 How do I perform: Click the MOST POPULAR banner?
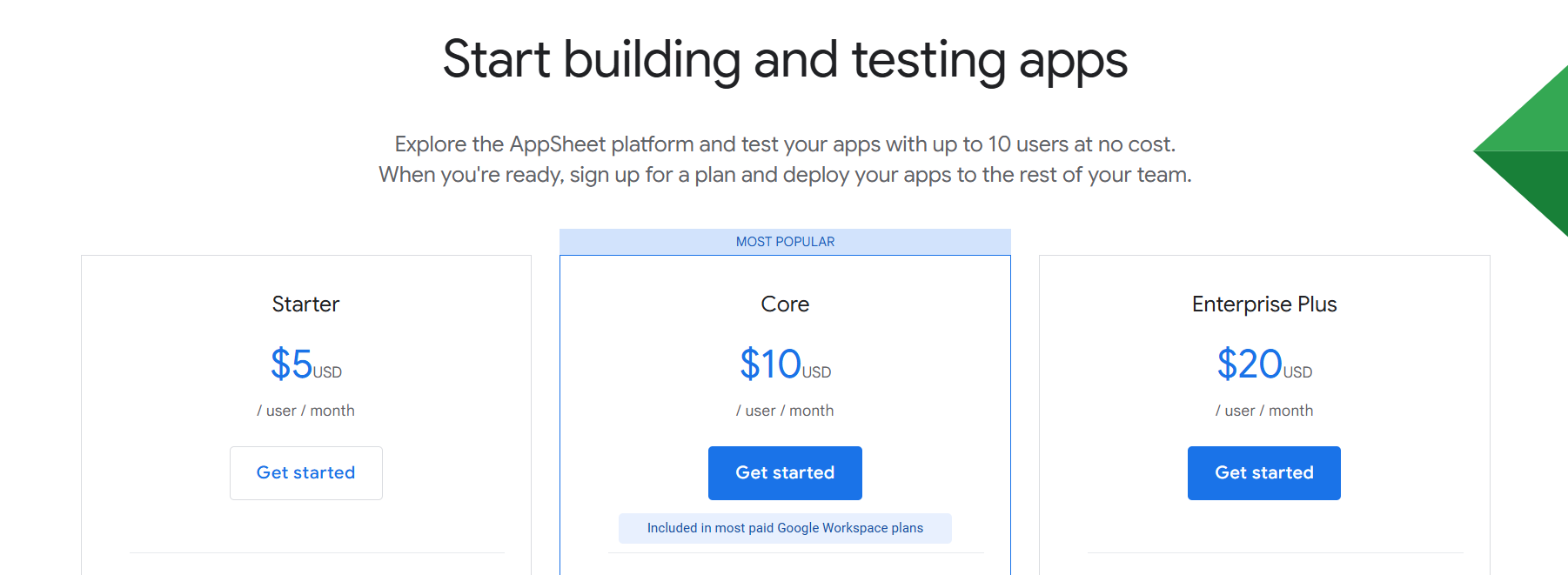click(x=785, y=242)
